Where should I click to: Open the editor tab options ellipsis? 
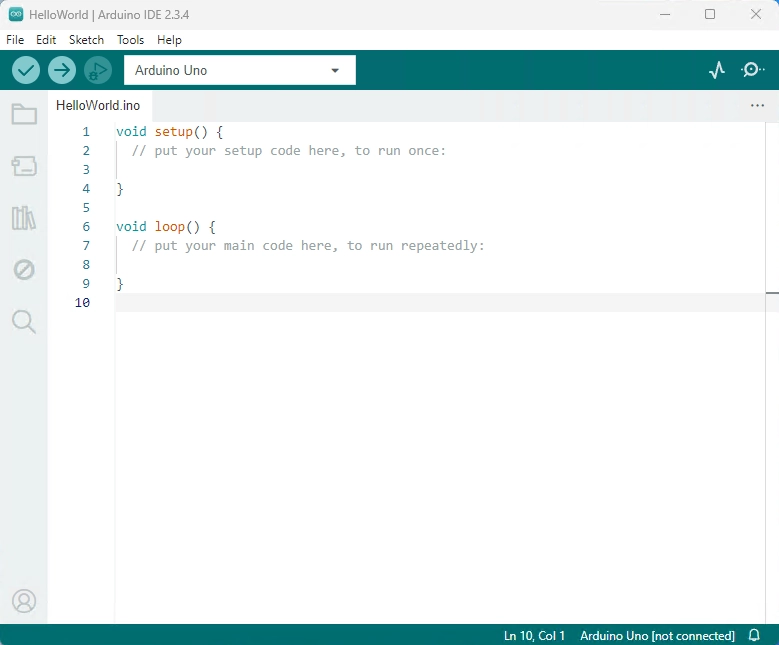[x=757, y=105]
